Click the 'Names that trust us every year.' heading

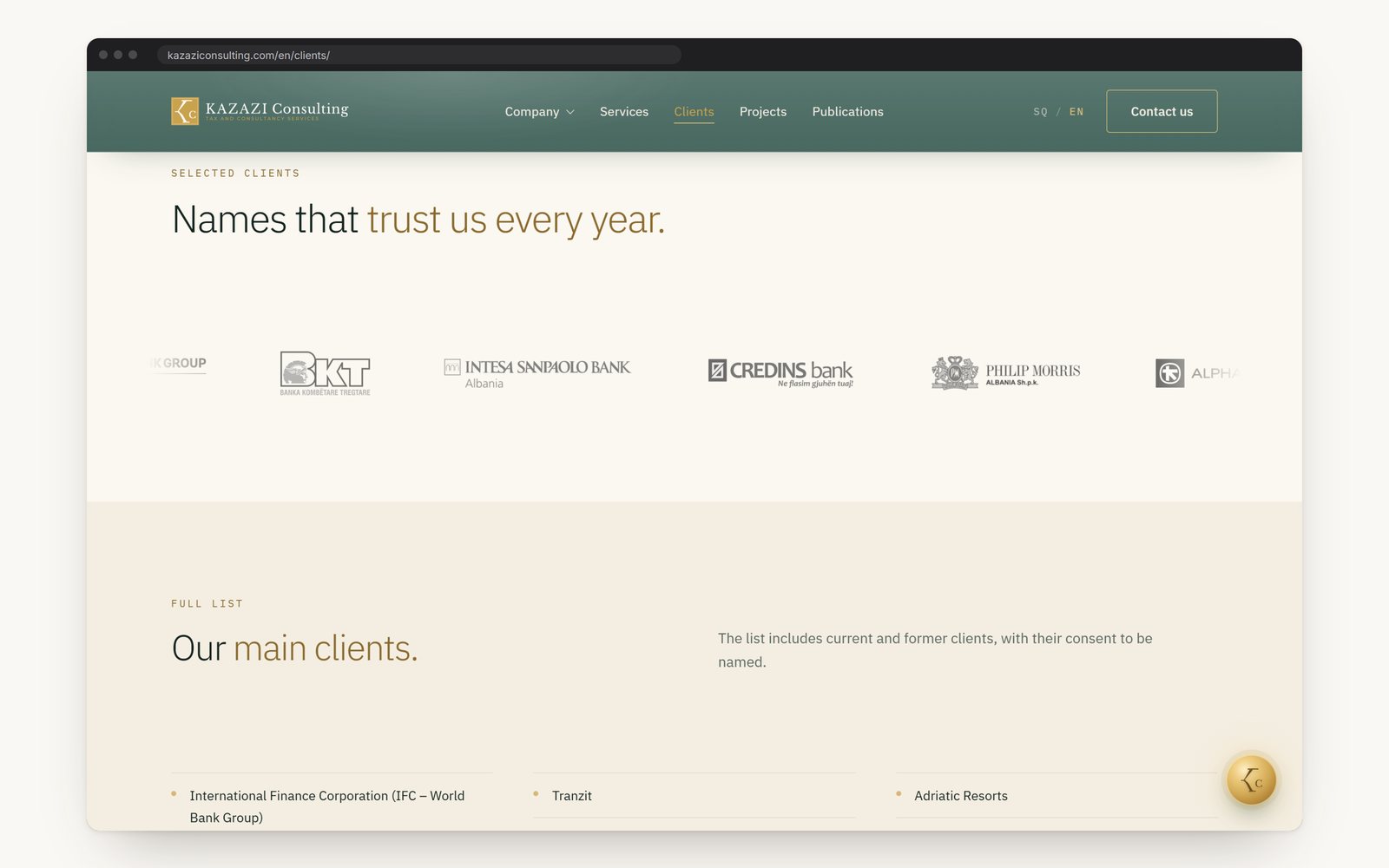(418, 220)
